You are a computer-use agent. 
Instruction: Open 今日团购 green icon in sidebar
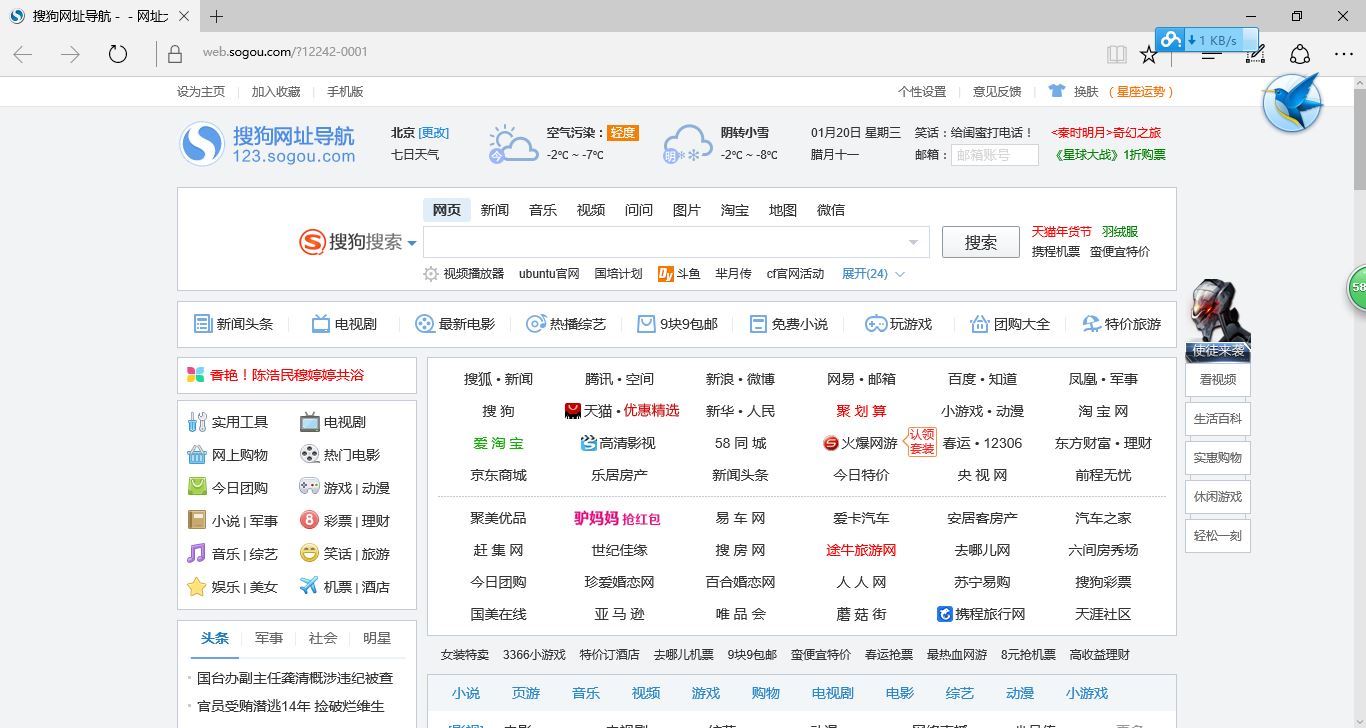(197, 488)
